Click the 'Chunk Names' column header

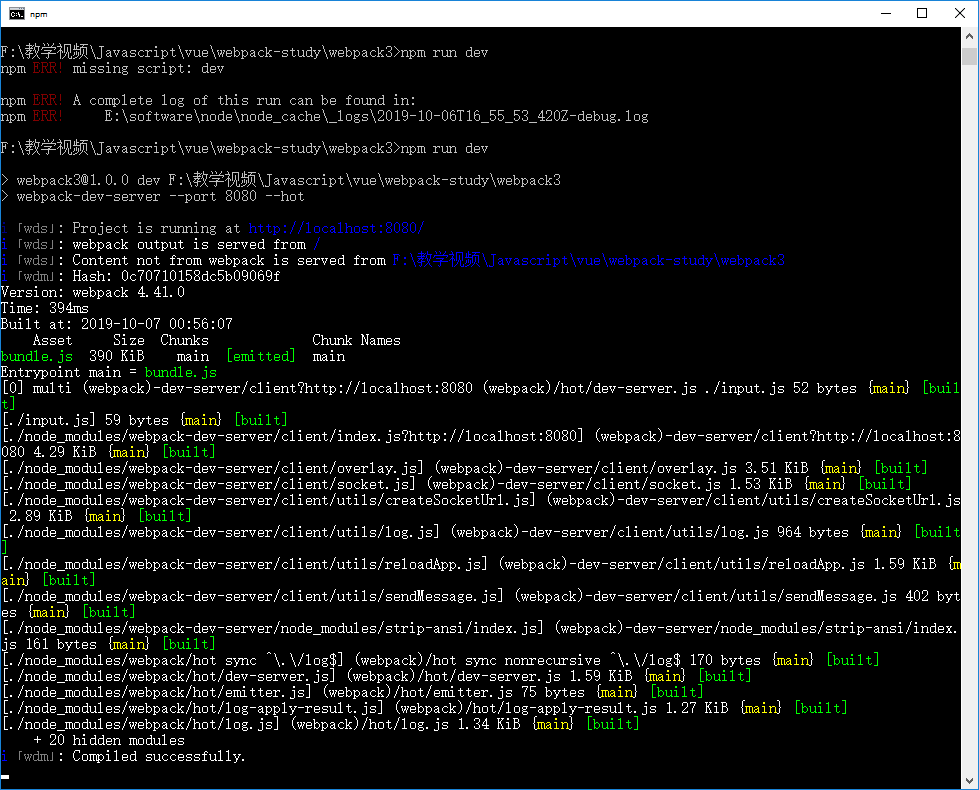pos(356,340)
